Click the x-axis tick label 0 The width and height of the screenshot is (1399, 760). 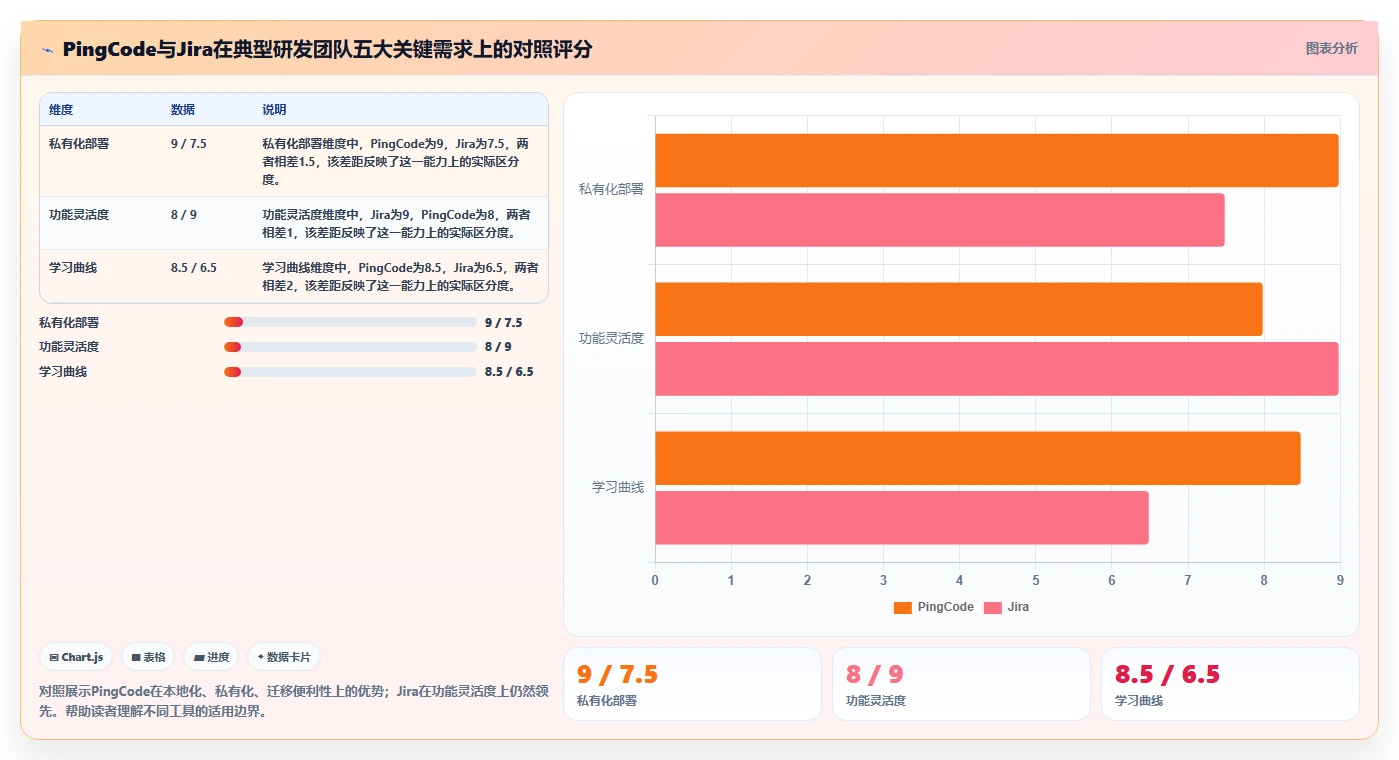(655, 580)
